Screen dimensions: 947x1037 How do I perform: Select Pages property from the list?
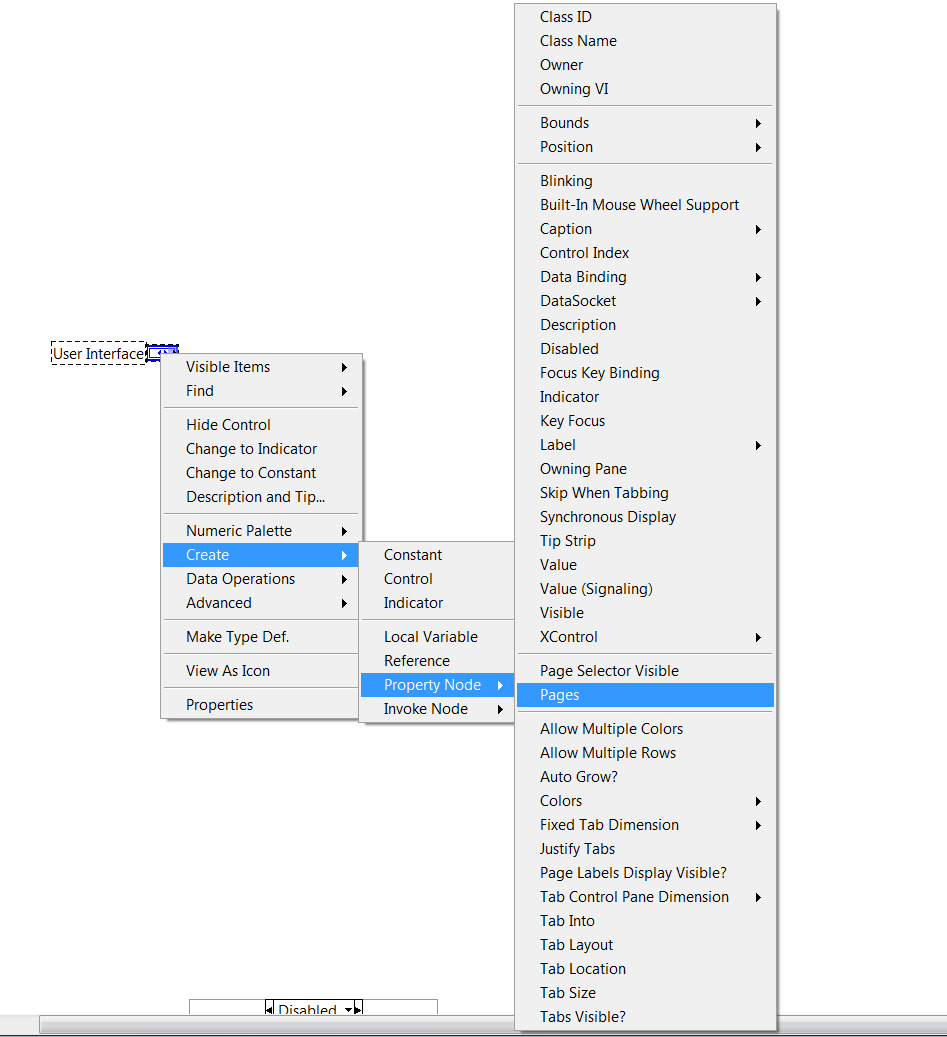click(645, 695)
